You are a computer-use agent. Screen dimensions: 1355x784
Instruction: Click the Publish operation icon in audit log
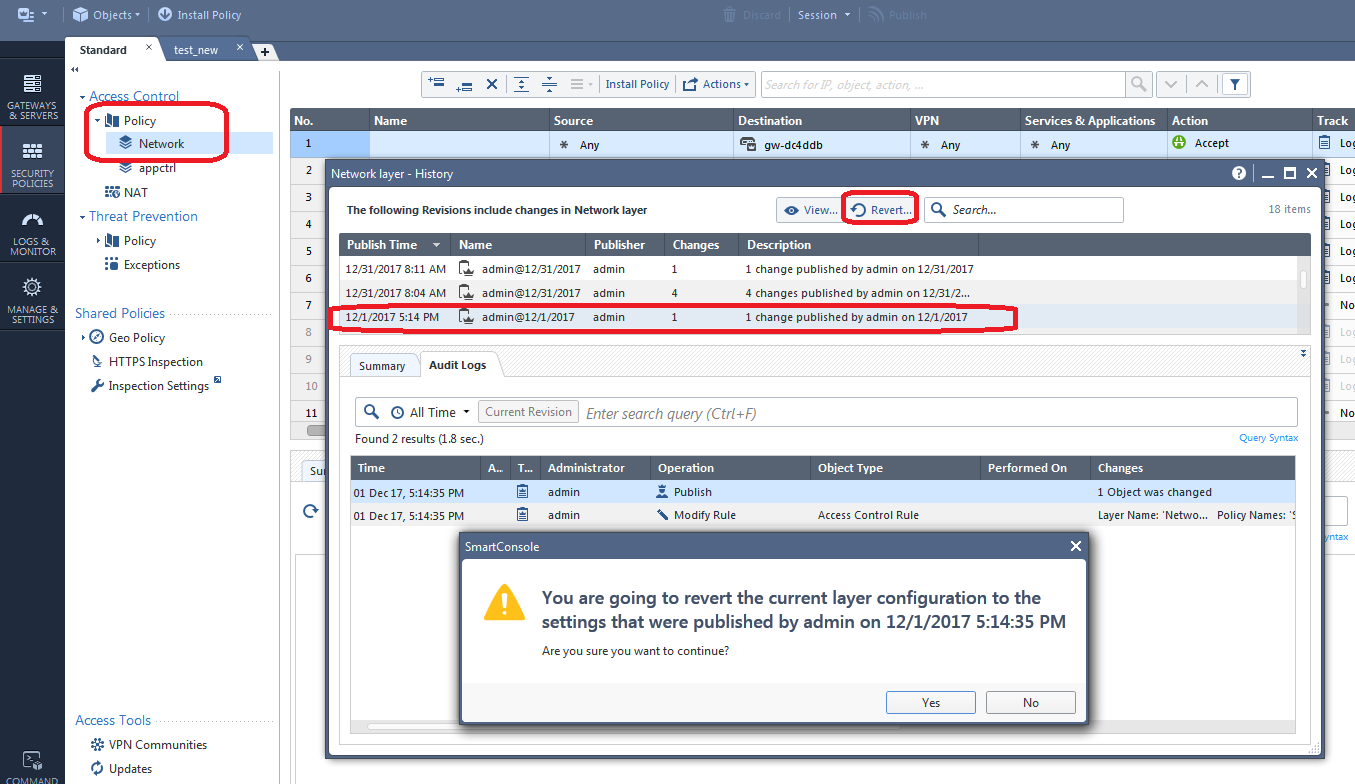pyautogui.click(x=662, y=492)
